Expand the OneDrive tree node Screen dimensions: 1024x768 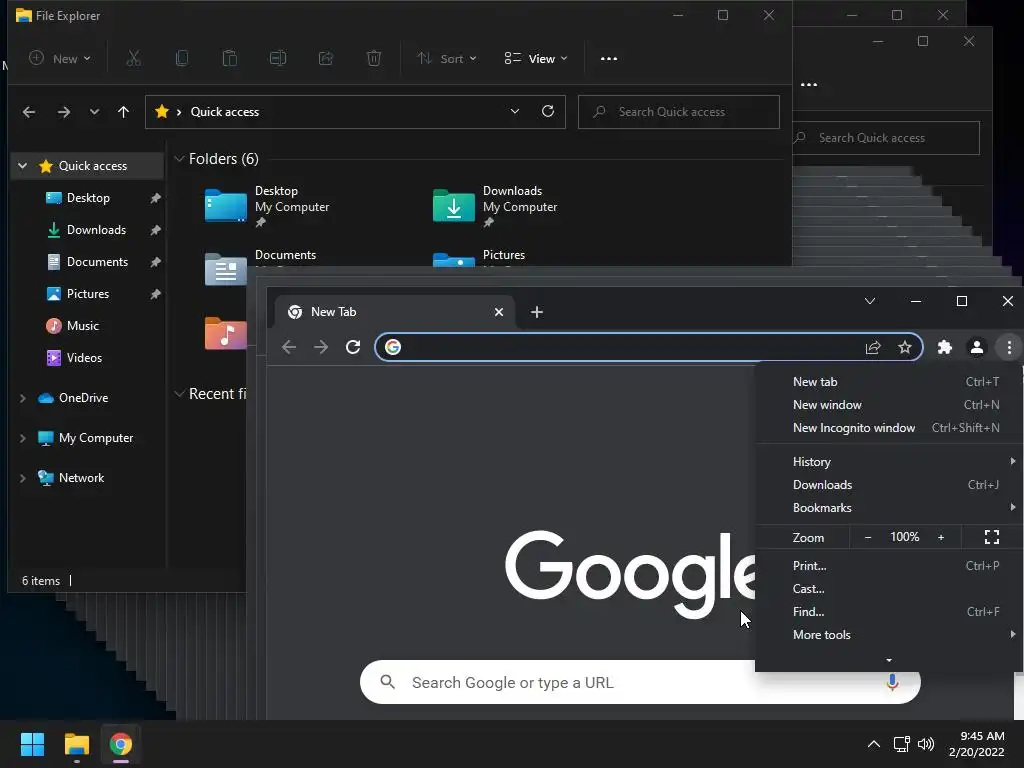coord(23,398)
